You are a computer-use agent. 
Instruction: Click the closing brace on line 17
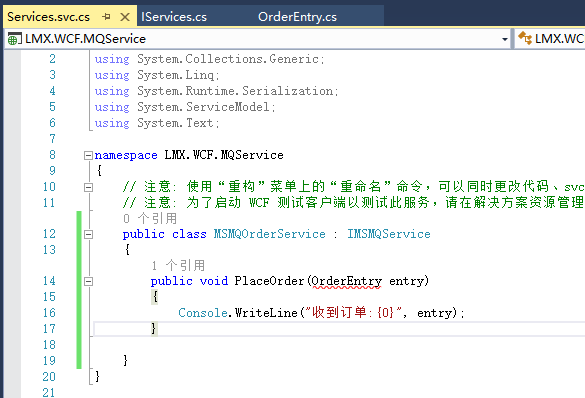[154, 329]
